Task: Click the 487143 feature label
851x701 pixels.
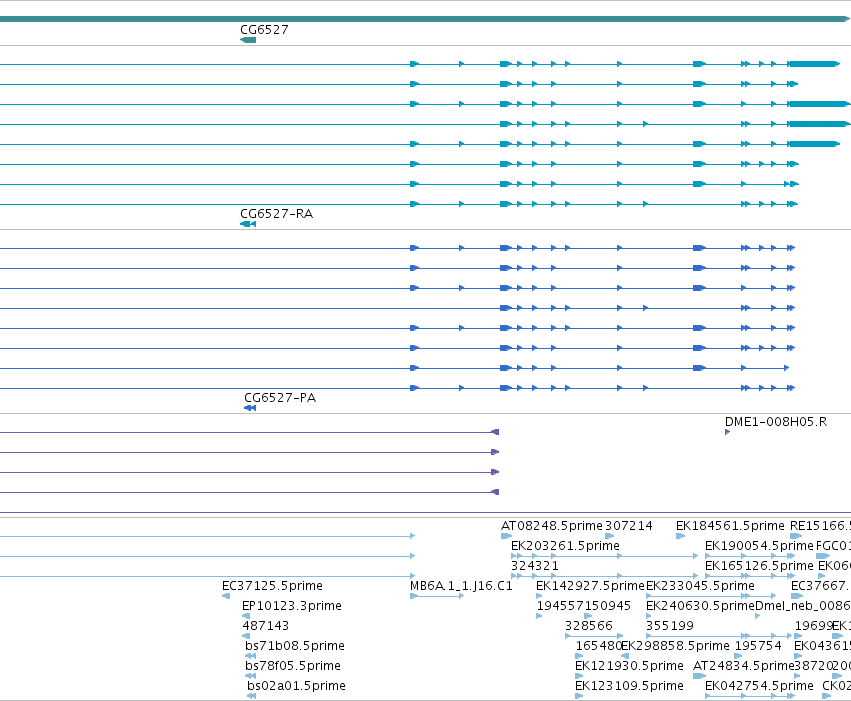Action: click(x=265, y=626)
